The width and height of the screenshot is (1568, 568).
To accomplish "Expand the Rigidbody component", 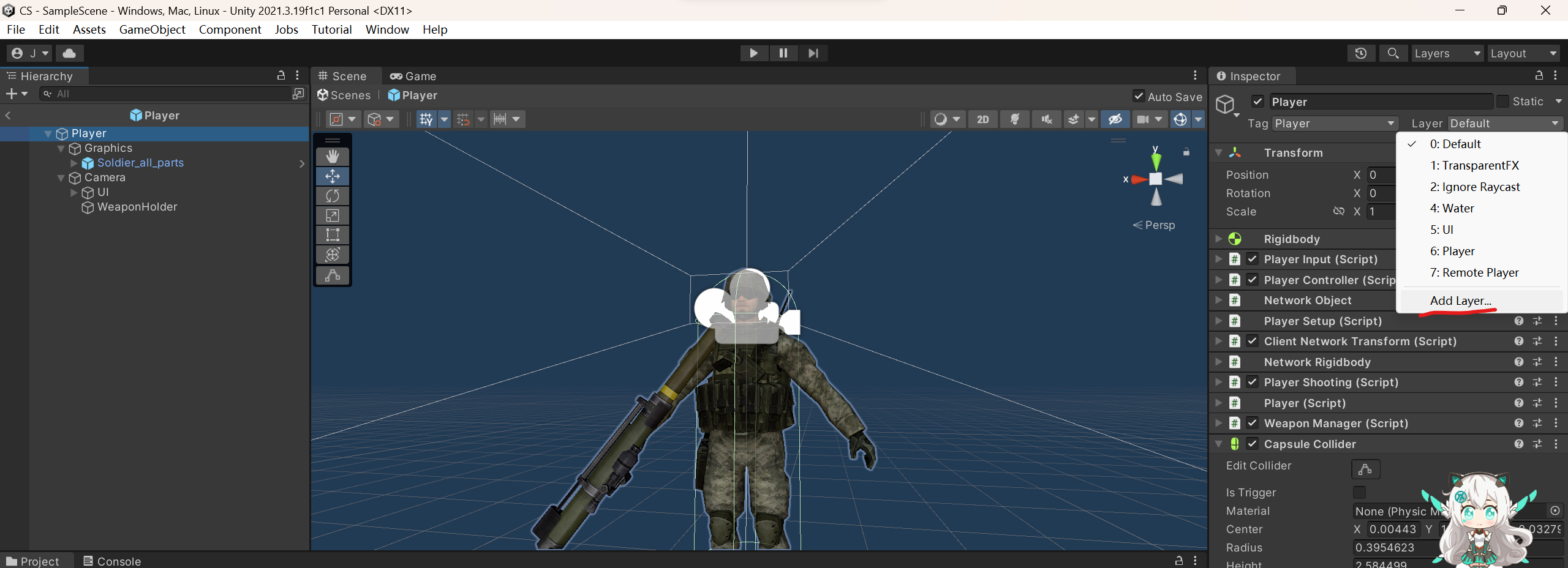I will pos(1219,239).
